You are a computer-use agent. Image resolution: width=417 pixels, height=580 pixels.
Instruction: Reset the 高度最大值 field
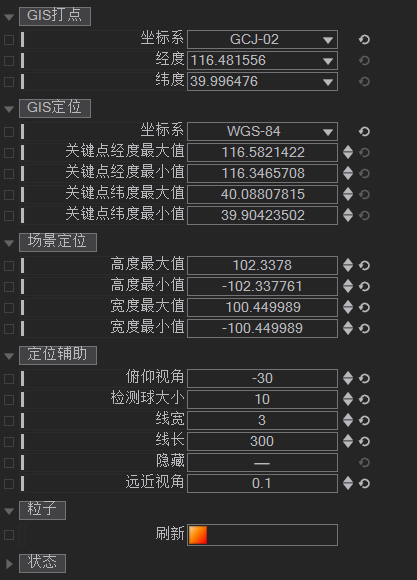click(x=364, y=265)
